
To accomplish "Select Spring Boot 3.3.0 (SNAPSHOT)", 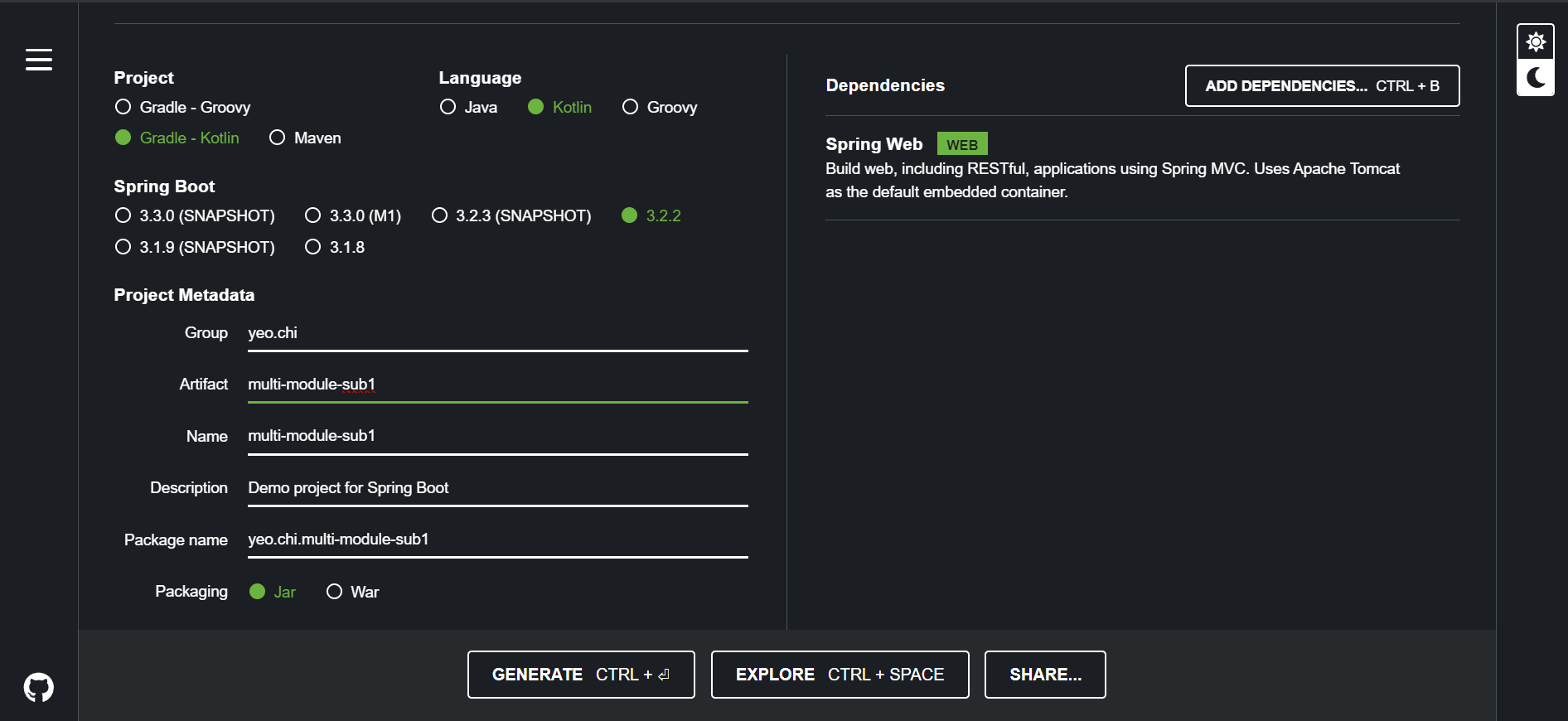I will (195, 215).
